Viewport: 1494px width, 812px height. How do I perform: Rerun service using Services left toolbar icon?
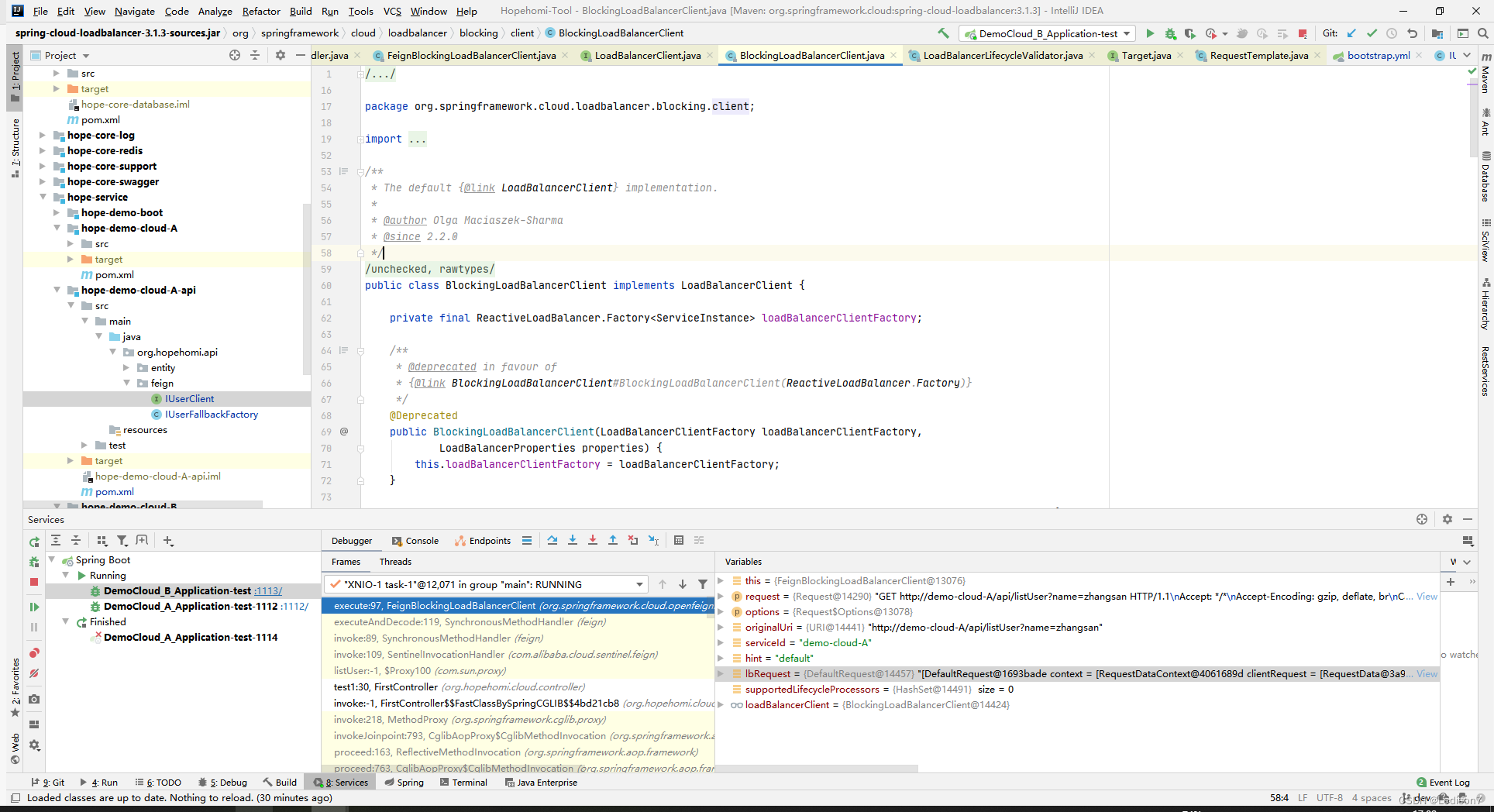tap(34, 542)
